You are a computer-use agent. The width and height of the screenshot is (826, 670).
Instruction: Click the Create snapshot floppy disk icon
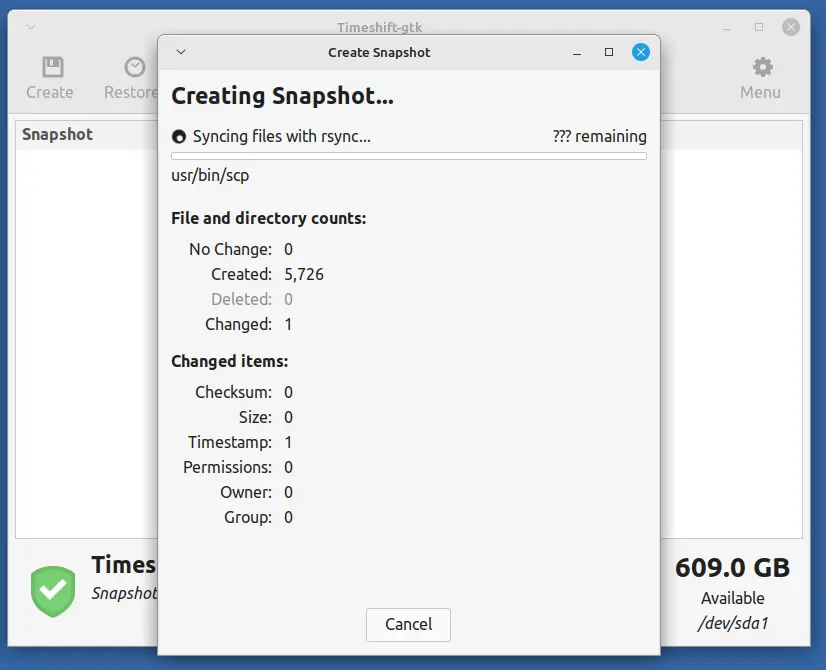(52, 67)
